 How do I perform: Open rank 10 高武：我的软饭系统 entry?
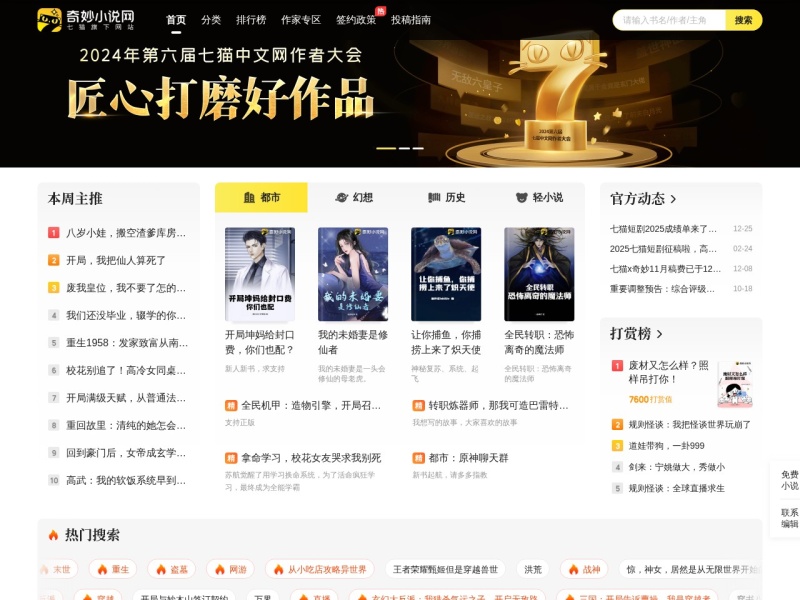click(x=126, y=481)
